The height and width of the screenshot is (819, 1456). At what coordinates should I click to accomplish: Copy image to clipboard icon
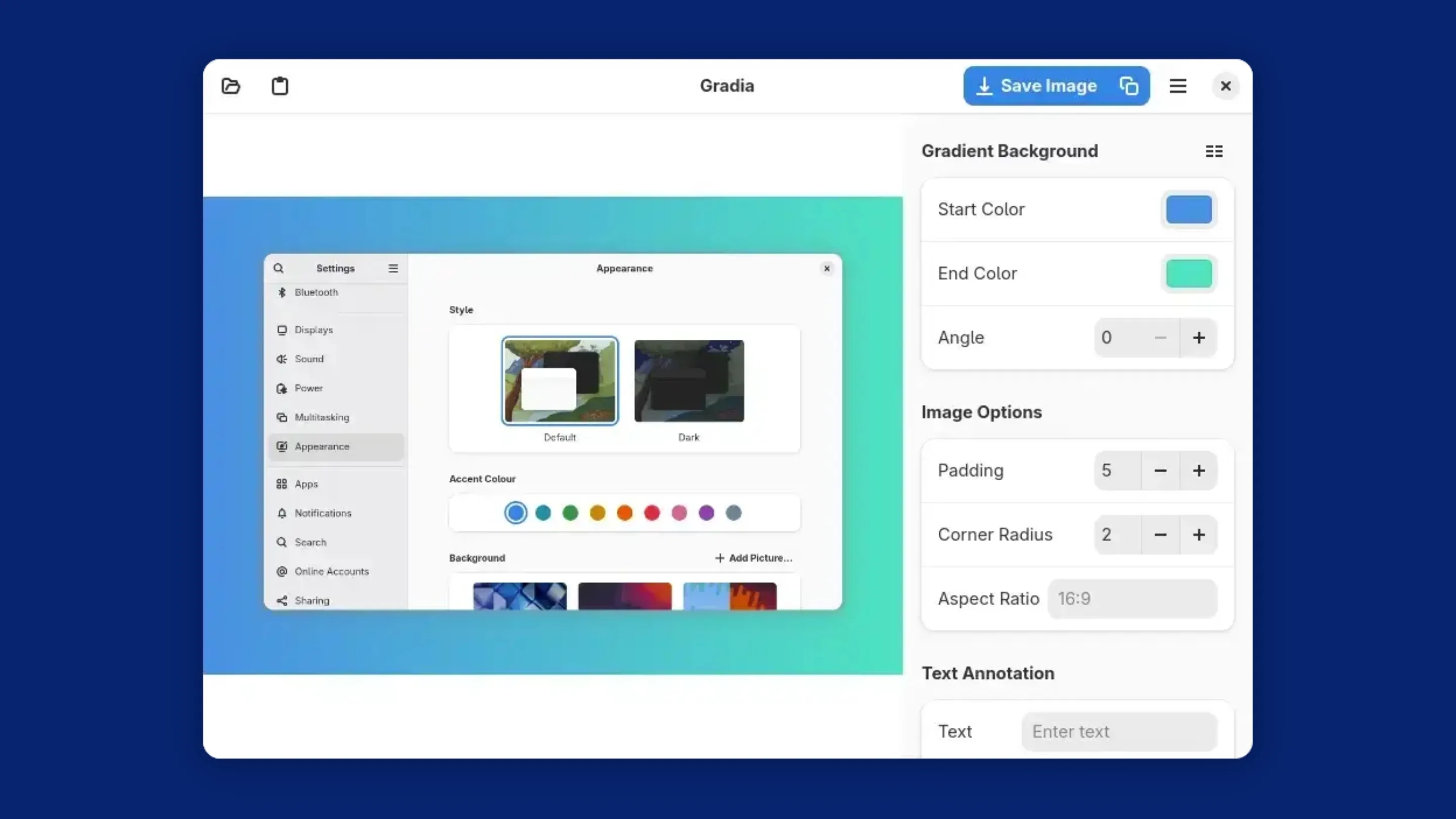[x=1129, y=86]
